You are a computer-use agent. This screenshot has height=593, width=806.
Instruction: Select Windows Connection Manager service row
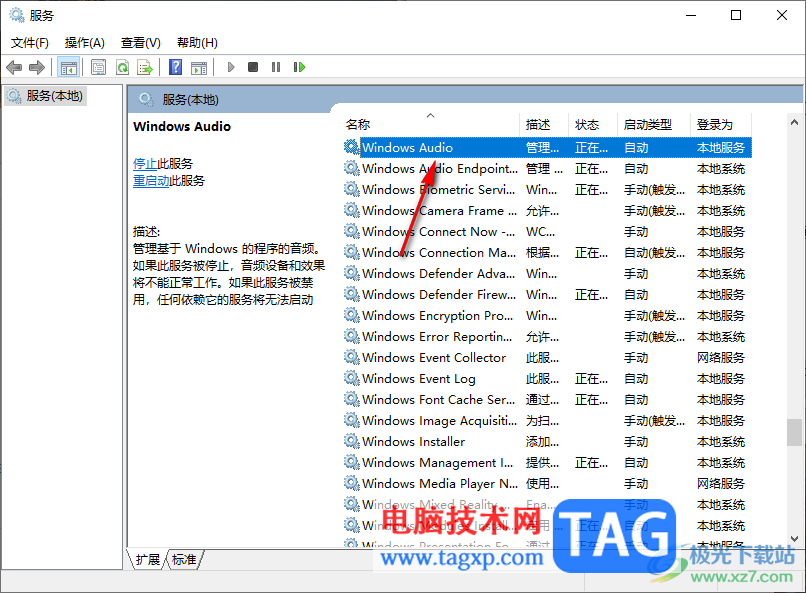547,253
